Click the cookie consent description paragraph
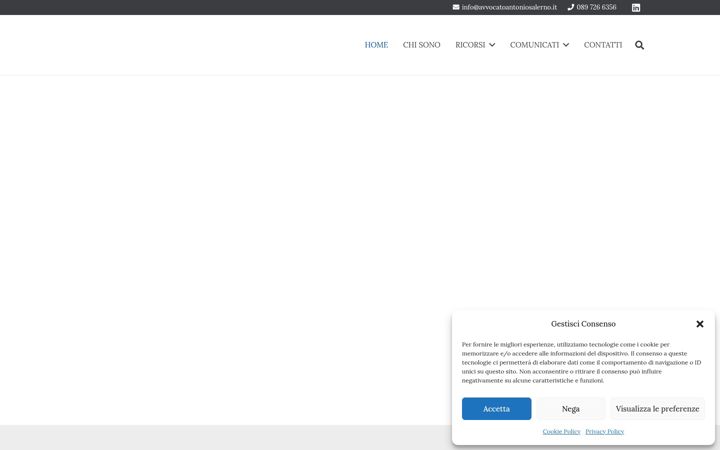The height and width of the screenshot is (450, 720). point(581,362)
